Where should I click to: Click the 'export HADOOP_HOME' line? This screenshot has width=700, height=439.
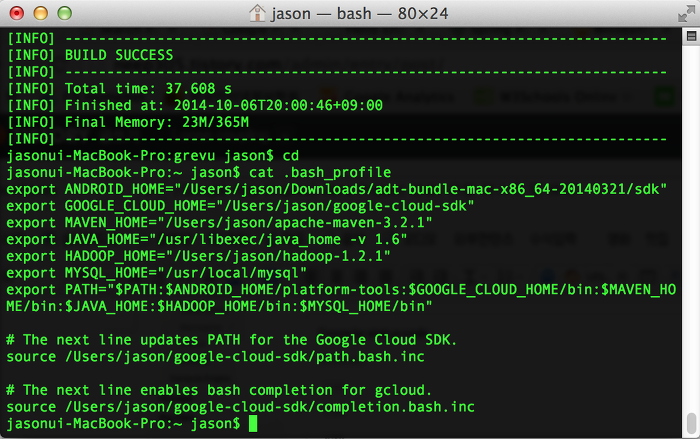pyautogui.click(x=198, y=256)
